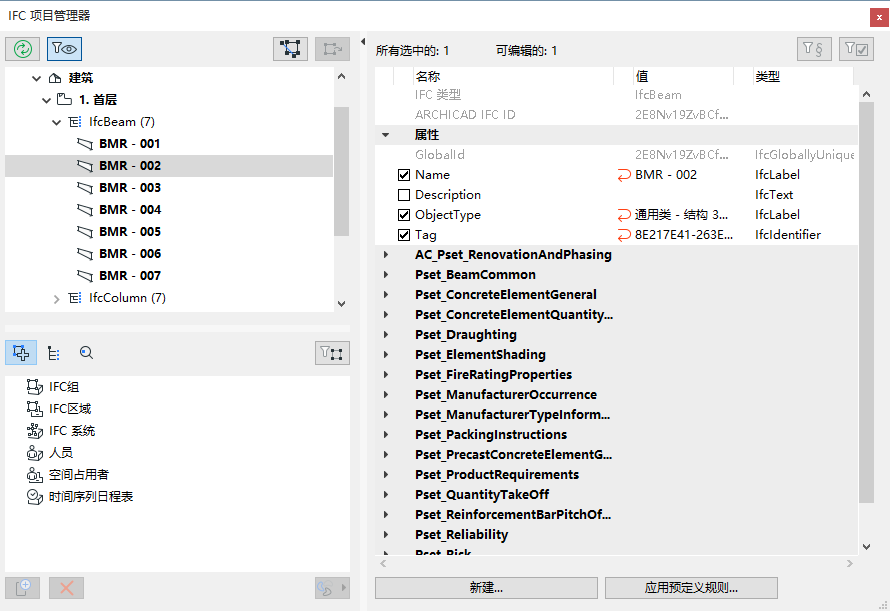
Task: Click the 名称 column header
Action: [x=513, y=76]
